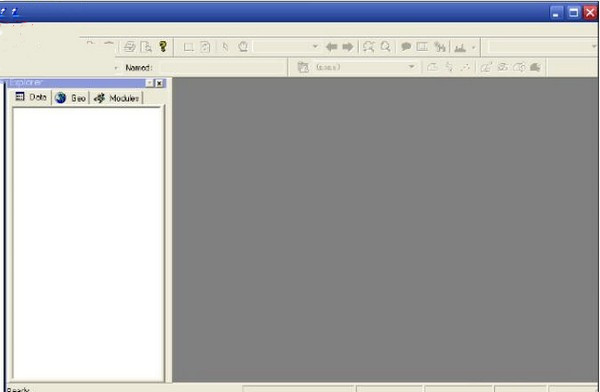Click the Explorer panel pin/menu button
600x392 pixels.
[x=150, y=83]
